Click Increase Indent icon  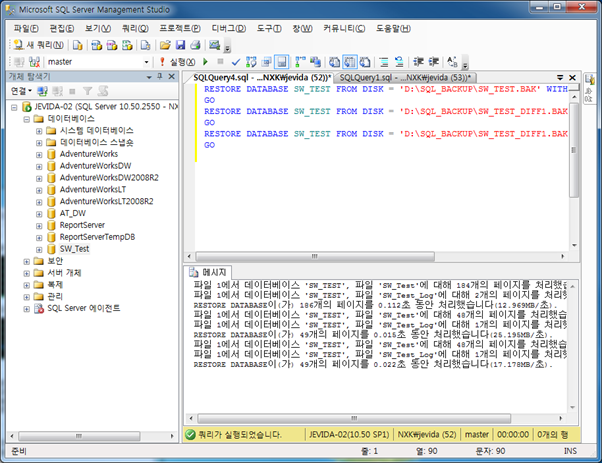click(433, 62)
